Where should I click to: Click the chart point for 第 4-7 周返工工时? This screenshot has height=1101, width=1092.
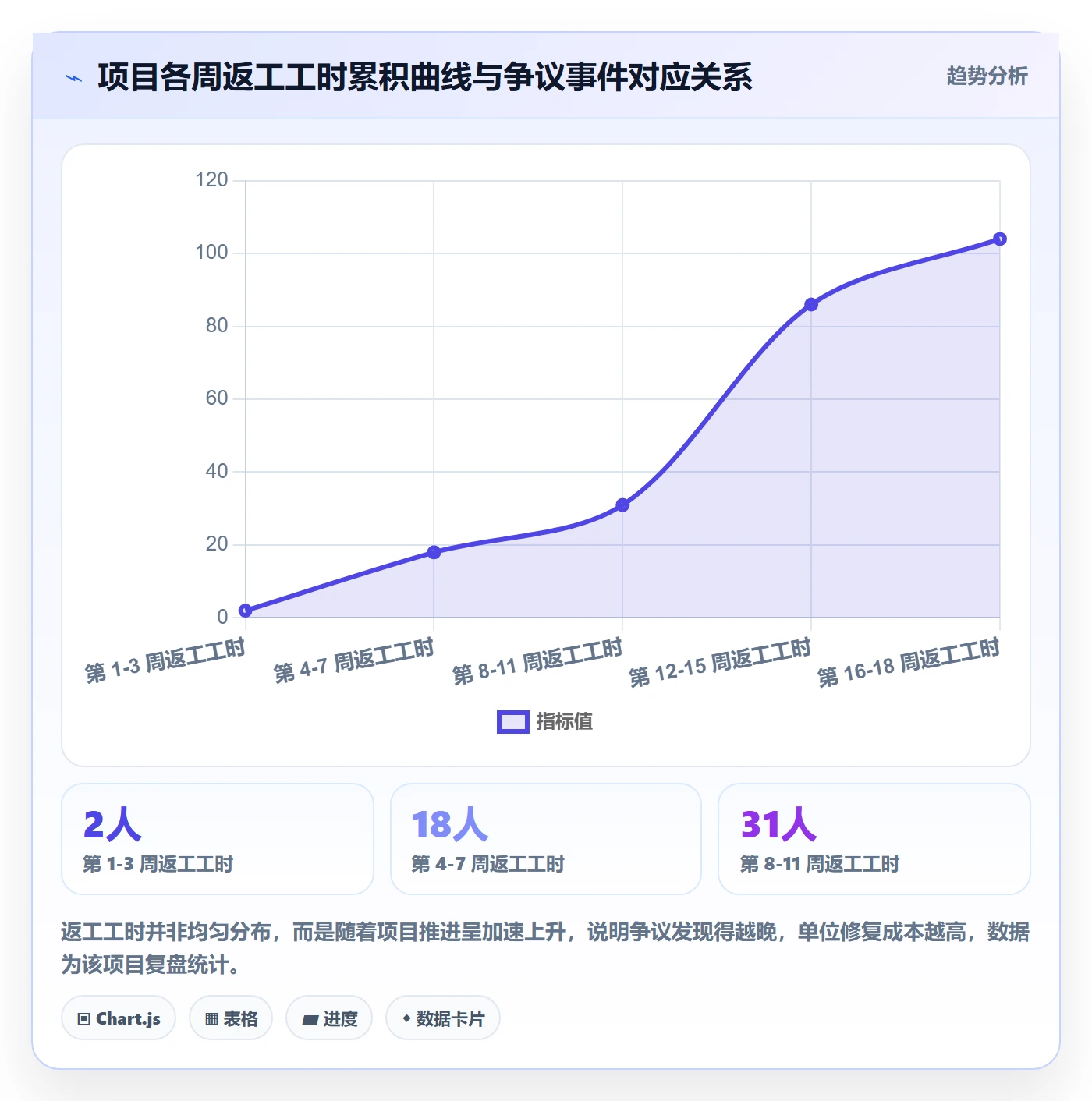tap(434, 552)
